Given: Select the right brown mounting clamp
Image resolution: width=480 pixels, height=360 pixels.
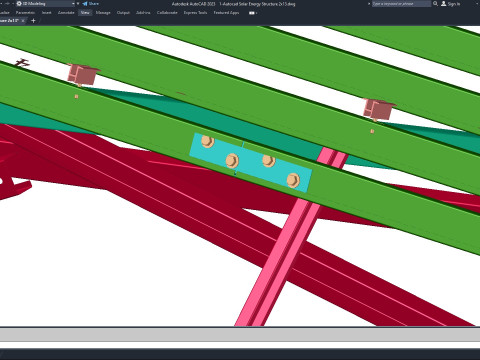Looking at the screenshot, I should 379,109.
